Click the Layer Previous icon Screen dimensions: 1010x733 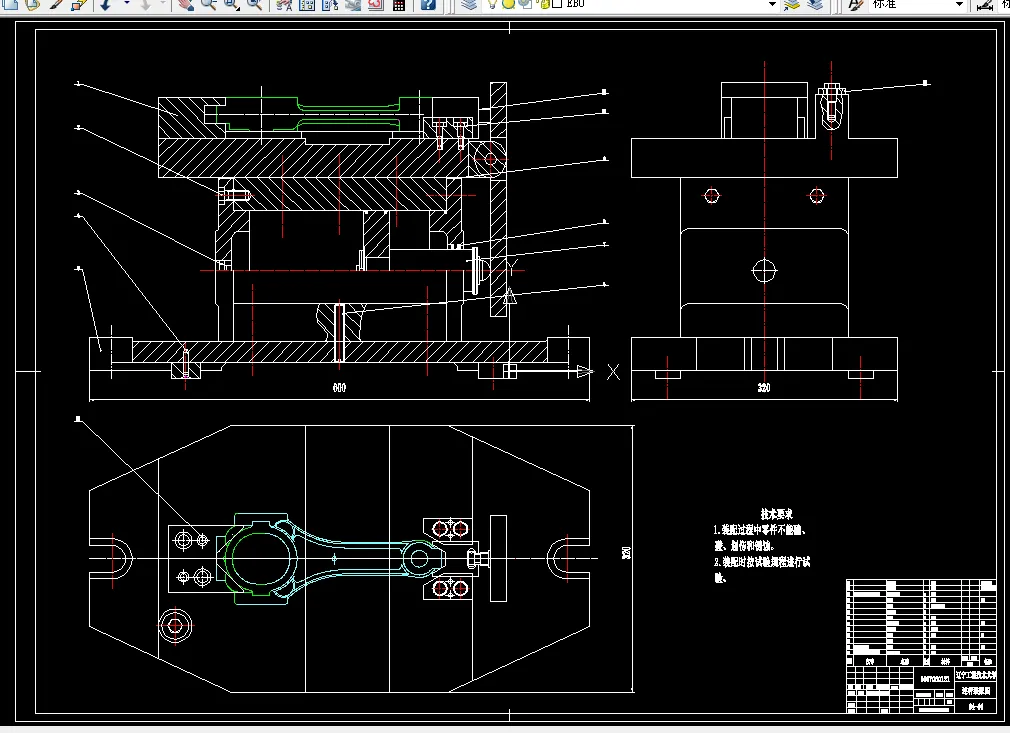click(815, 5)
